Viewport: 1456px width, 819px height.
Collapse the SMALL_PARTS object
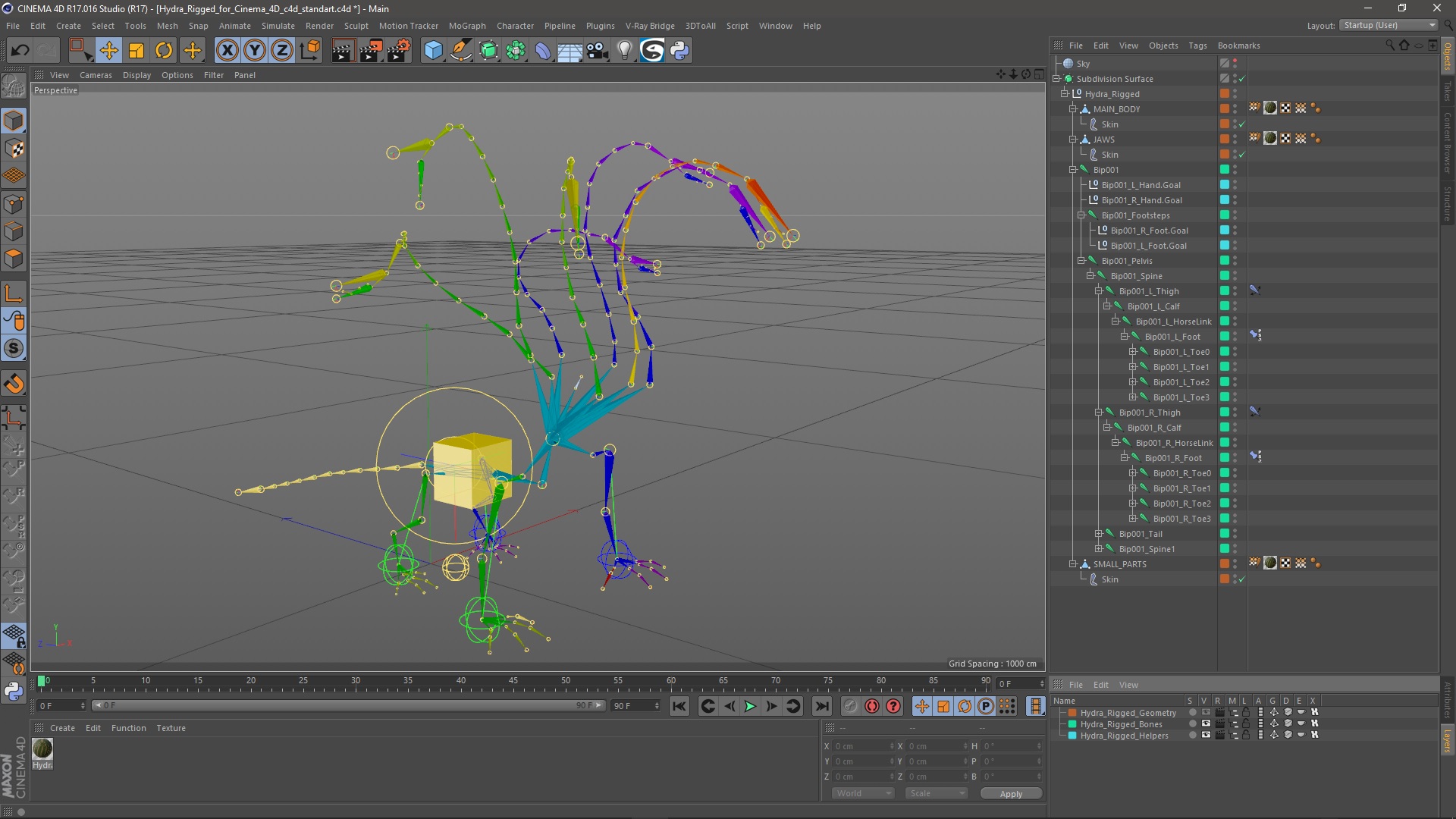pyautogui.click(x=1073, y=564)
